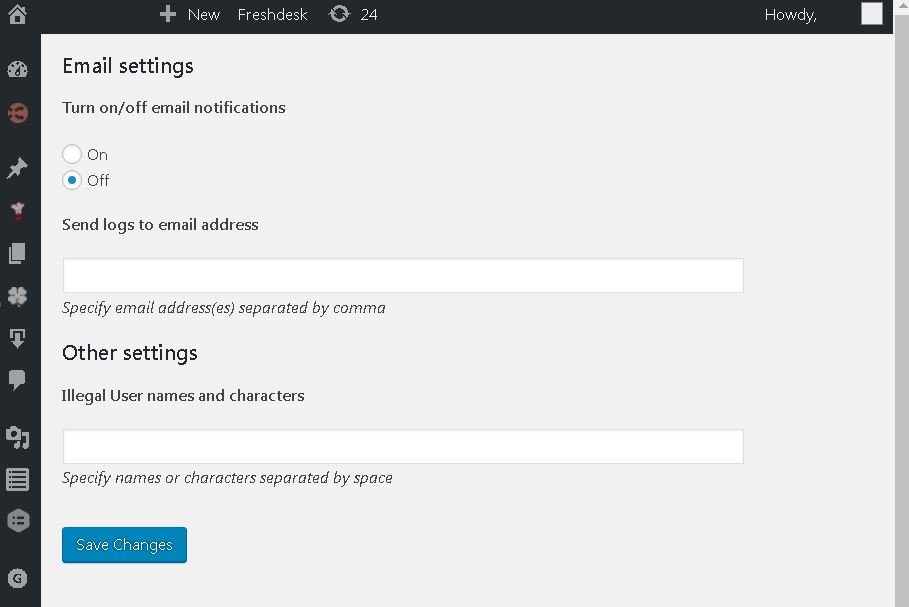Select the Off radio button
The image size is (909, 607).
point(72,180)
